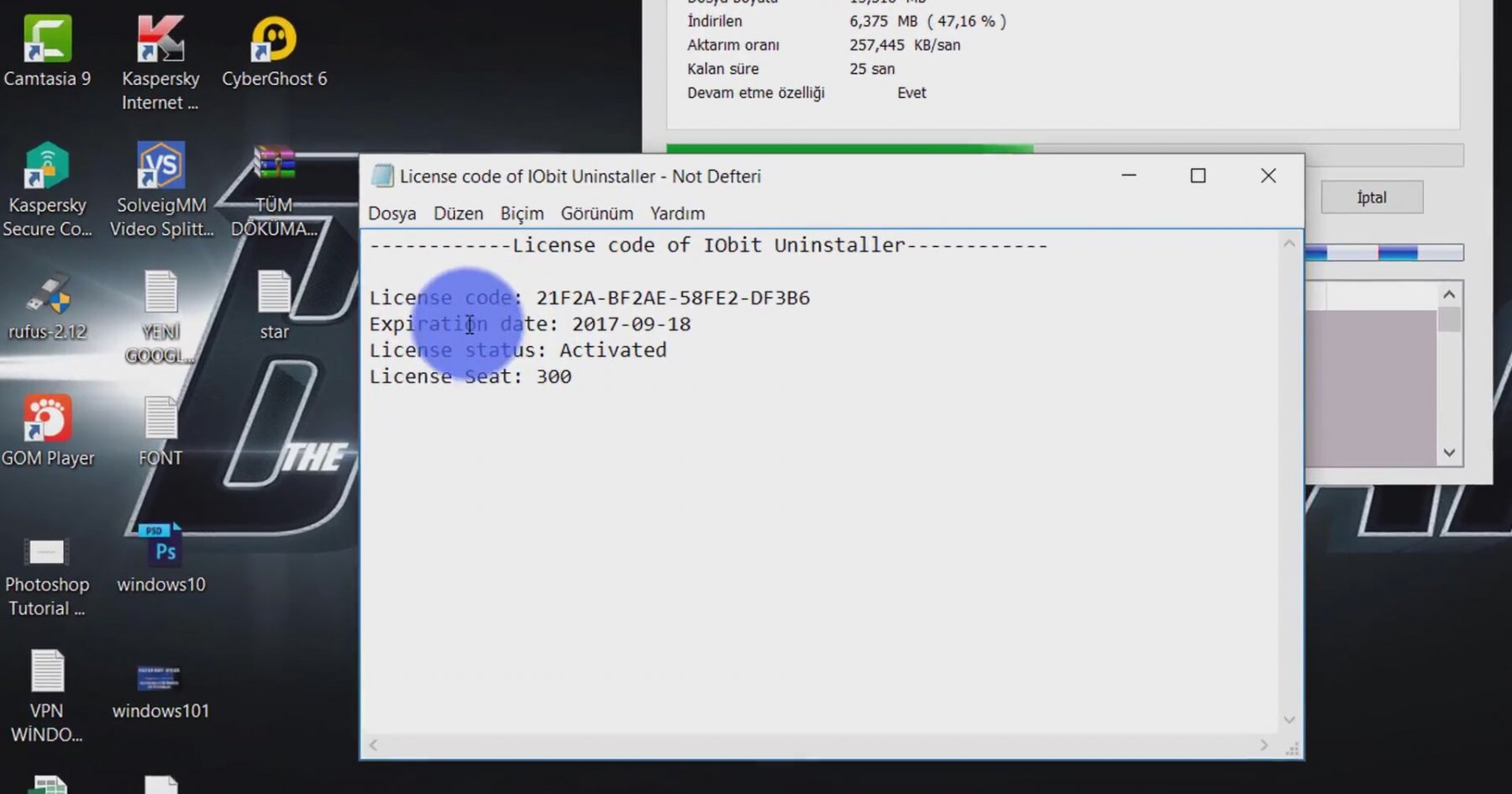Click Notepad vertical scrollbar up arrow

point(1289,244)
